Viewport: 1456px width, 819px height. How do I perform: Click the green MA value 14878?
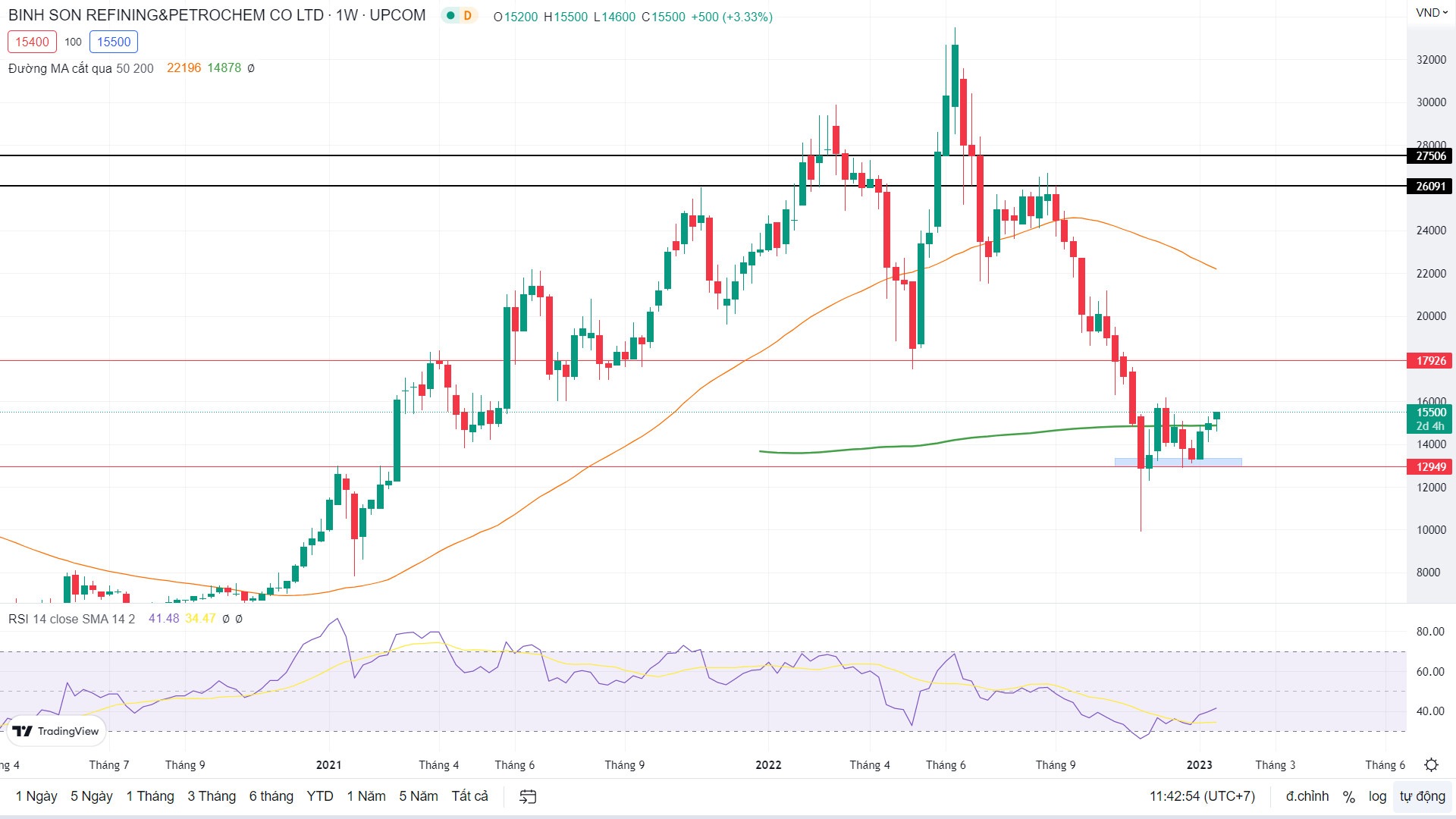tap(224, 67)
